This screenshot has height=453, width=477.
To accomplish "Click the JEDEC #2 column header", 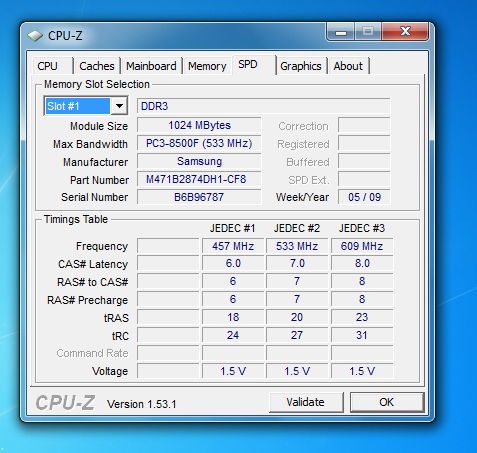I will click(x=297, y=228).
